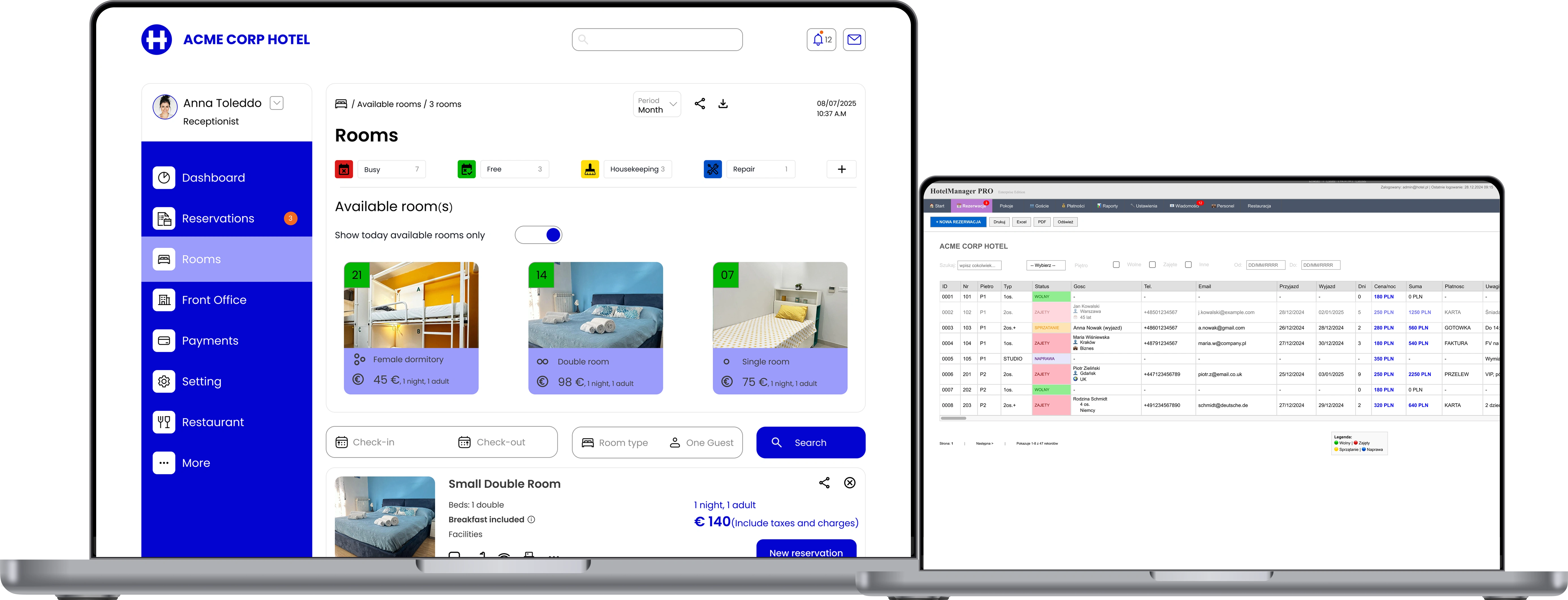1568x600 pixels.
Task: Open the Room type selector
Action: pos(615,443)
